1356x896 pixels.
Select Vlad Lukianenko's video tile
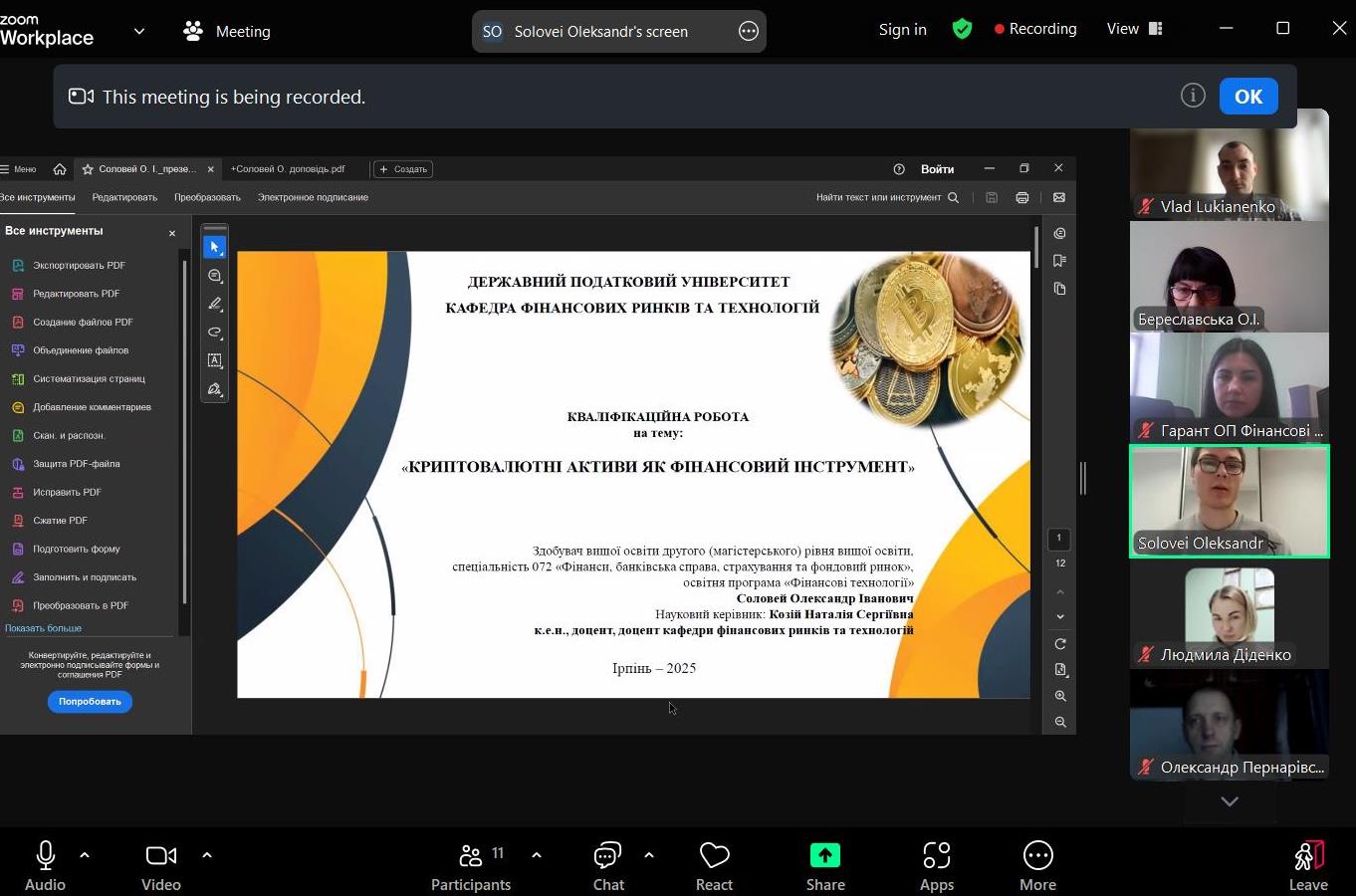coord(1229,165)
